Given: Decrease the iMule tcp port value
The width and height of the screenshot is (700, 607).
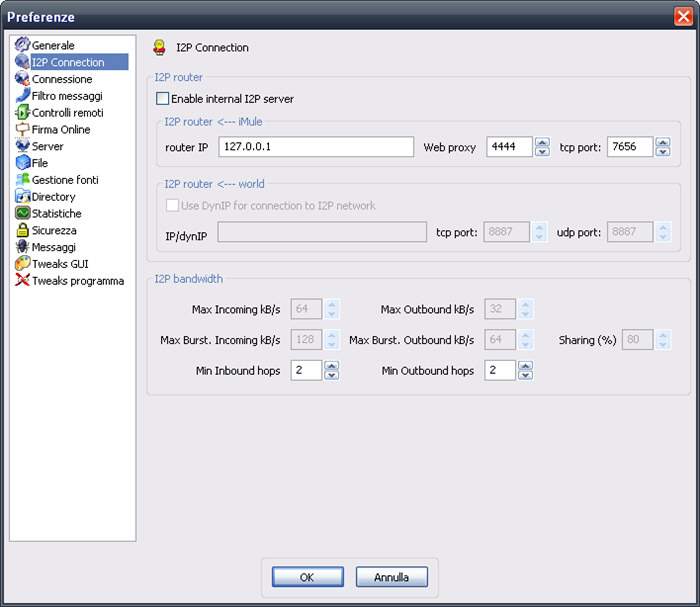Looking at the screenshot, I should click(x=662, y=152).
